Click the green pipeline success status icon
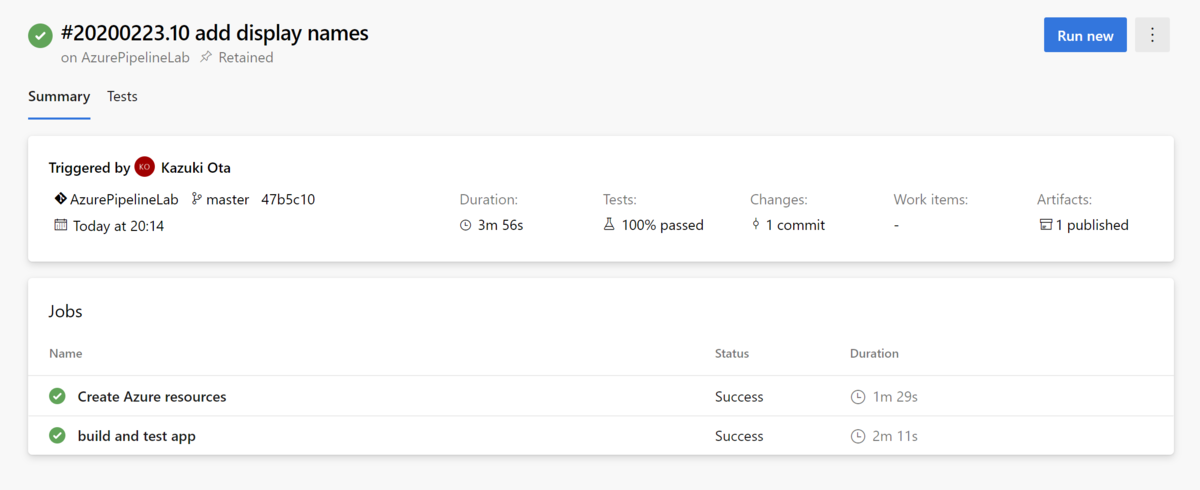The width and height of the screenshot is (1200, 490). coord(41,35)
